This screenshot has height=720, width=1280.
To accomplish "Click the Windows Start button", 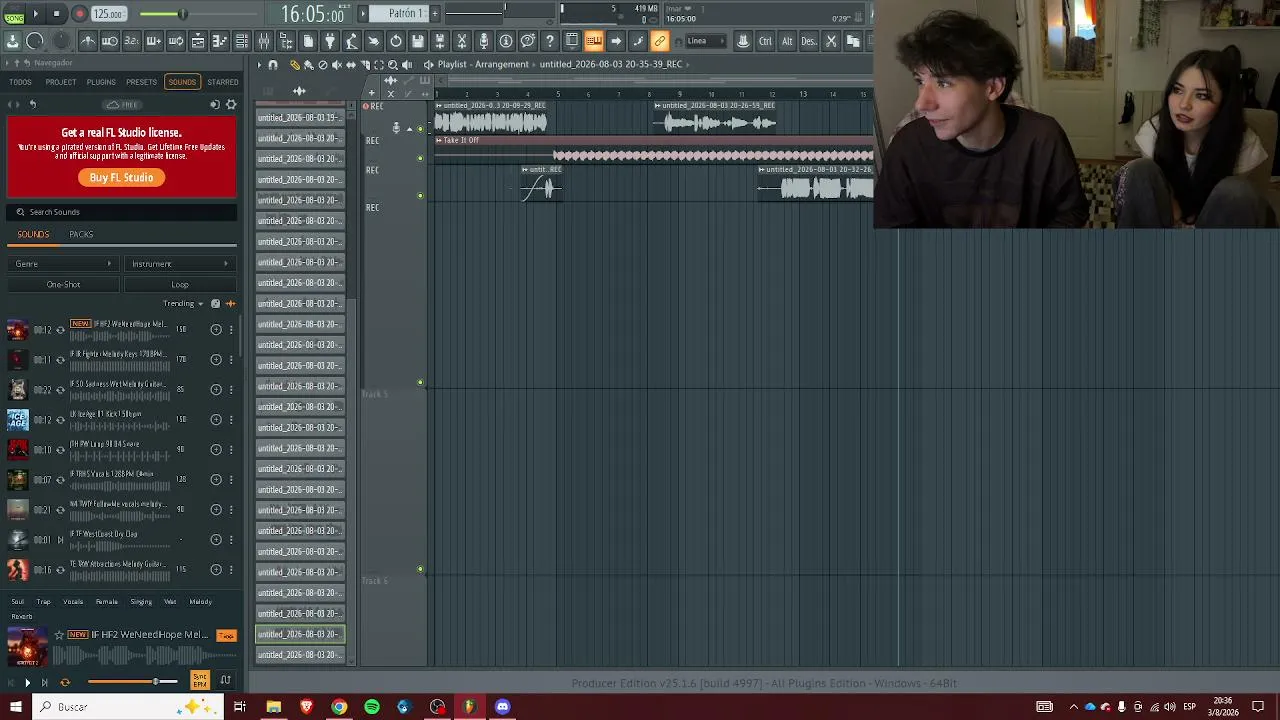I will point(15,707).
